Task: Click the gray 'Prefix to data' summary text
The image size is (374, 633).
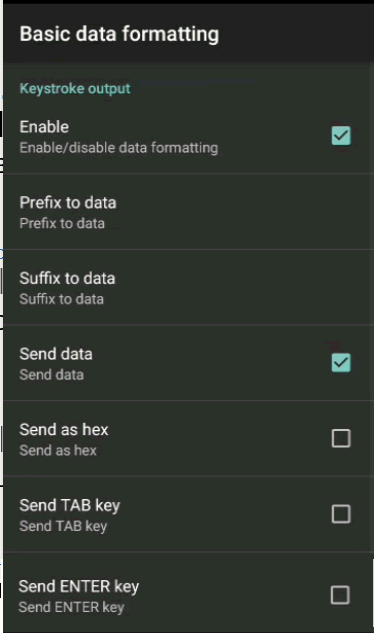Action: coord(62,223)
